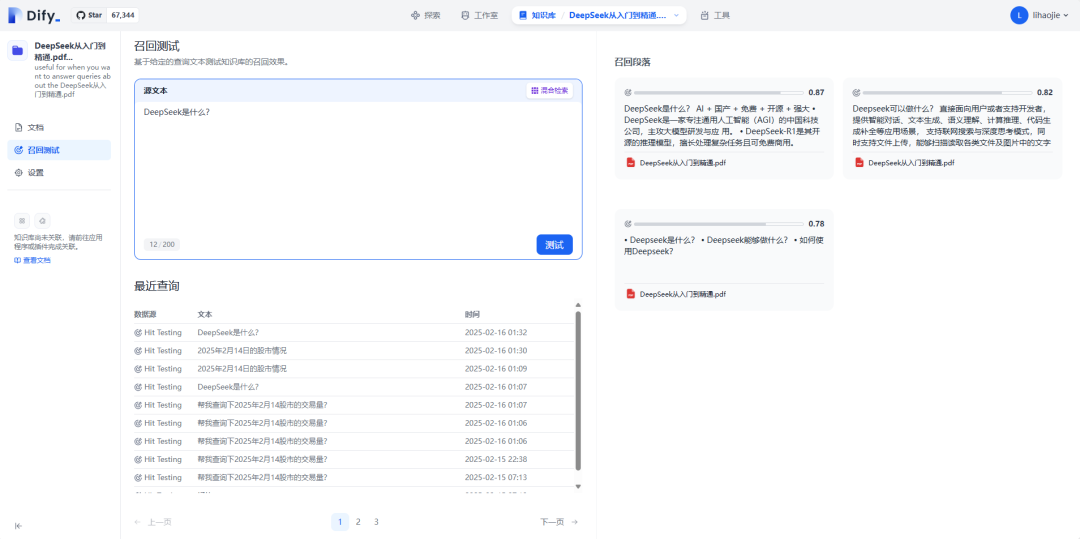Click the score bar of 0.78 result
Screen dimensions: 1080x539
[x=718, y=224]
